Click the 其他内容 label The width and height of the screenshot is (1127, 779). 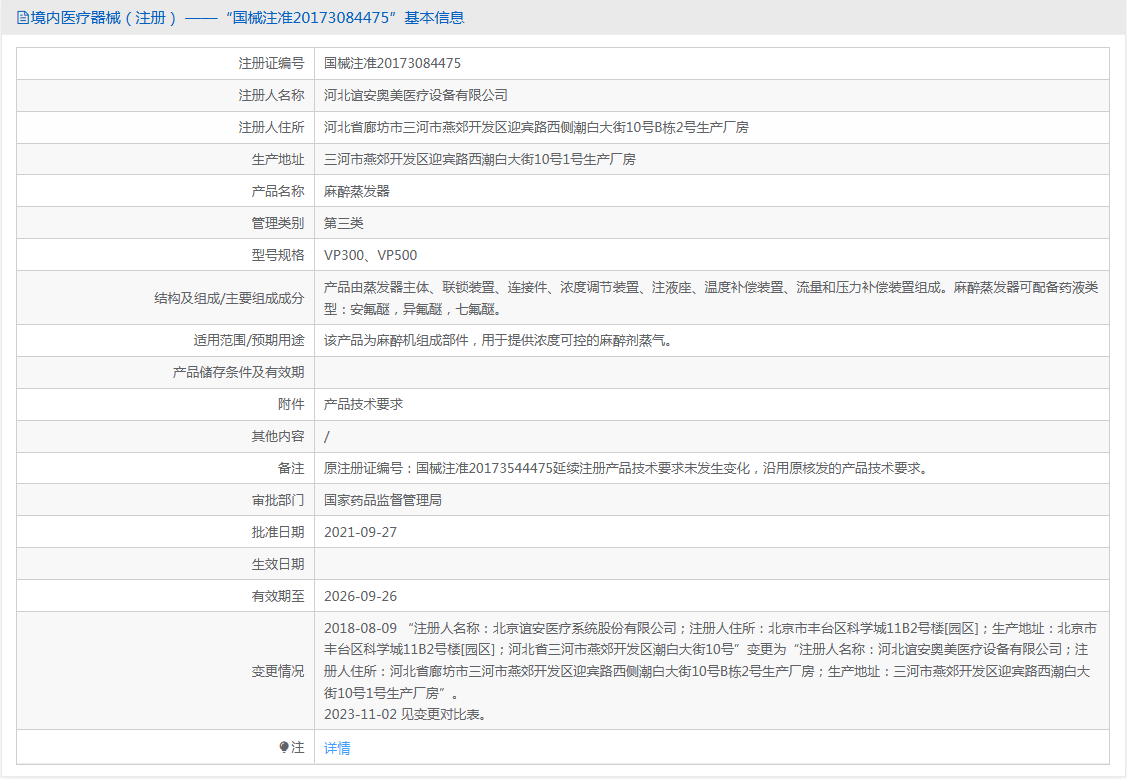(277, 436)
